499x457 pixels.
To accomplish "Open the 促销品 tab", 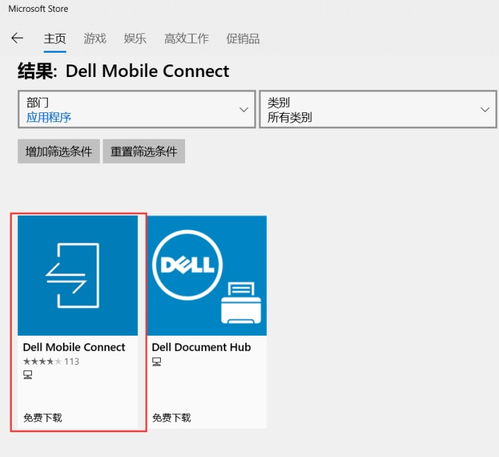I will point(243,39).
